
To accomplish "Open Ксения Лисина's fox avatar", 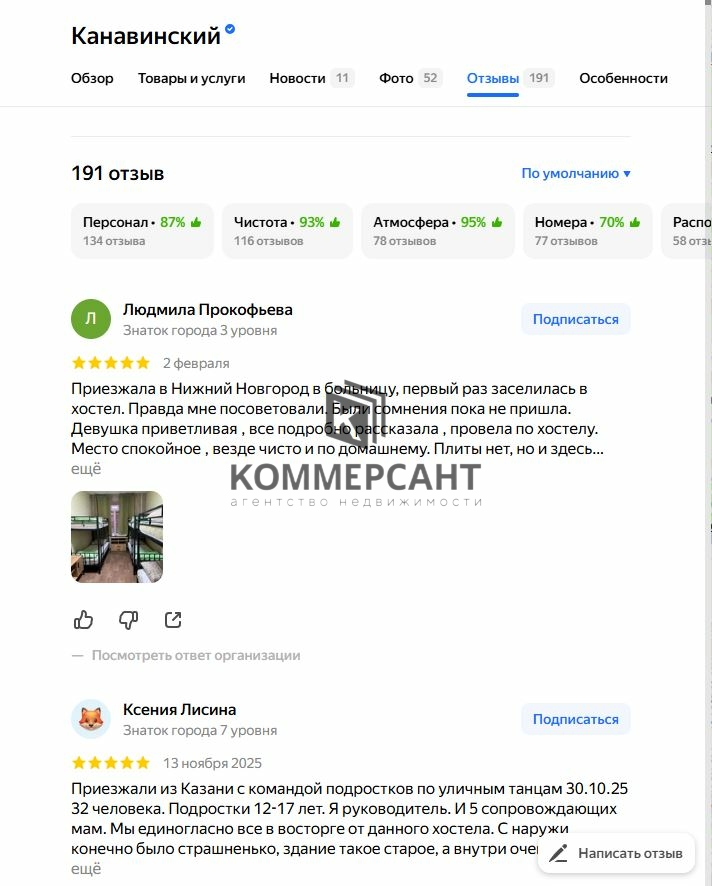I will 91,719.
